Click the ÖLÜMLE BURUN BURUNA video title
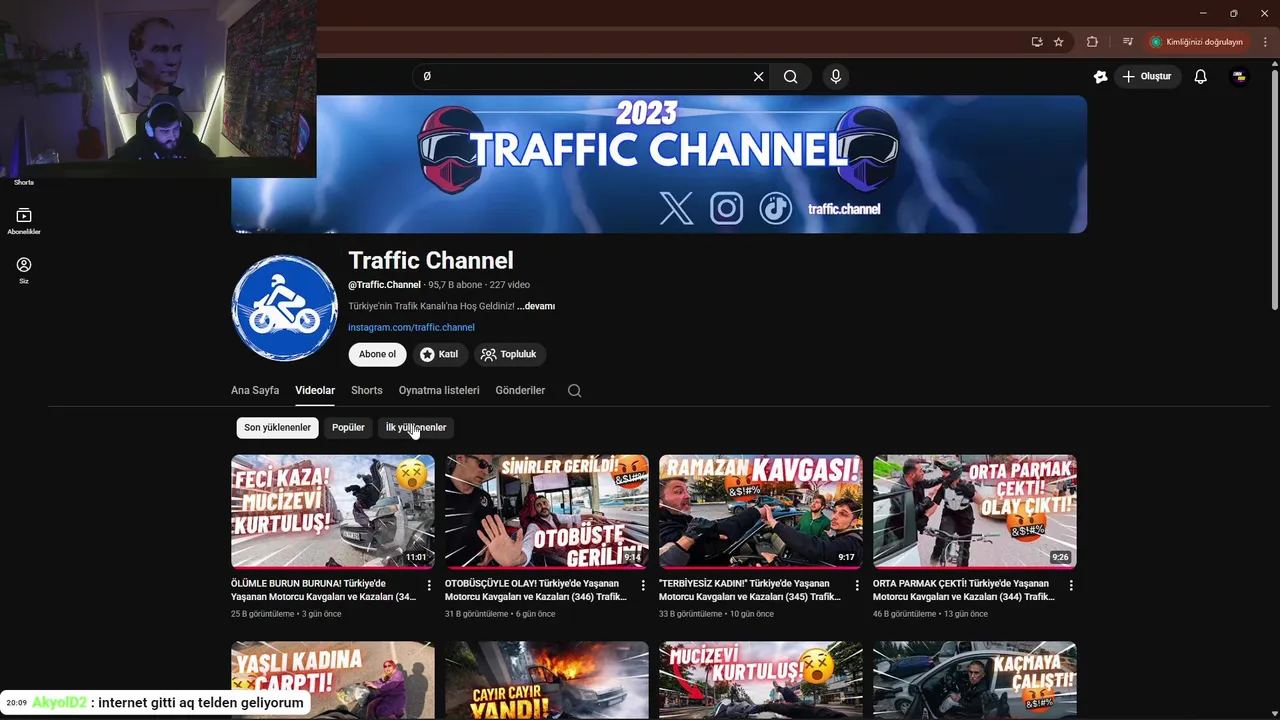Viewport: 1280px width, 720px height. (x=323, y=590)
